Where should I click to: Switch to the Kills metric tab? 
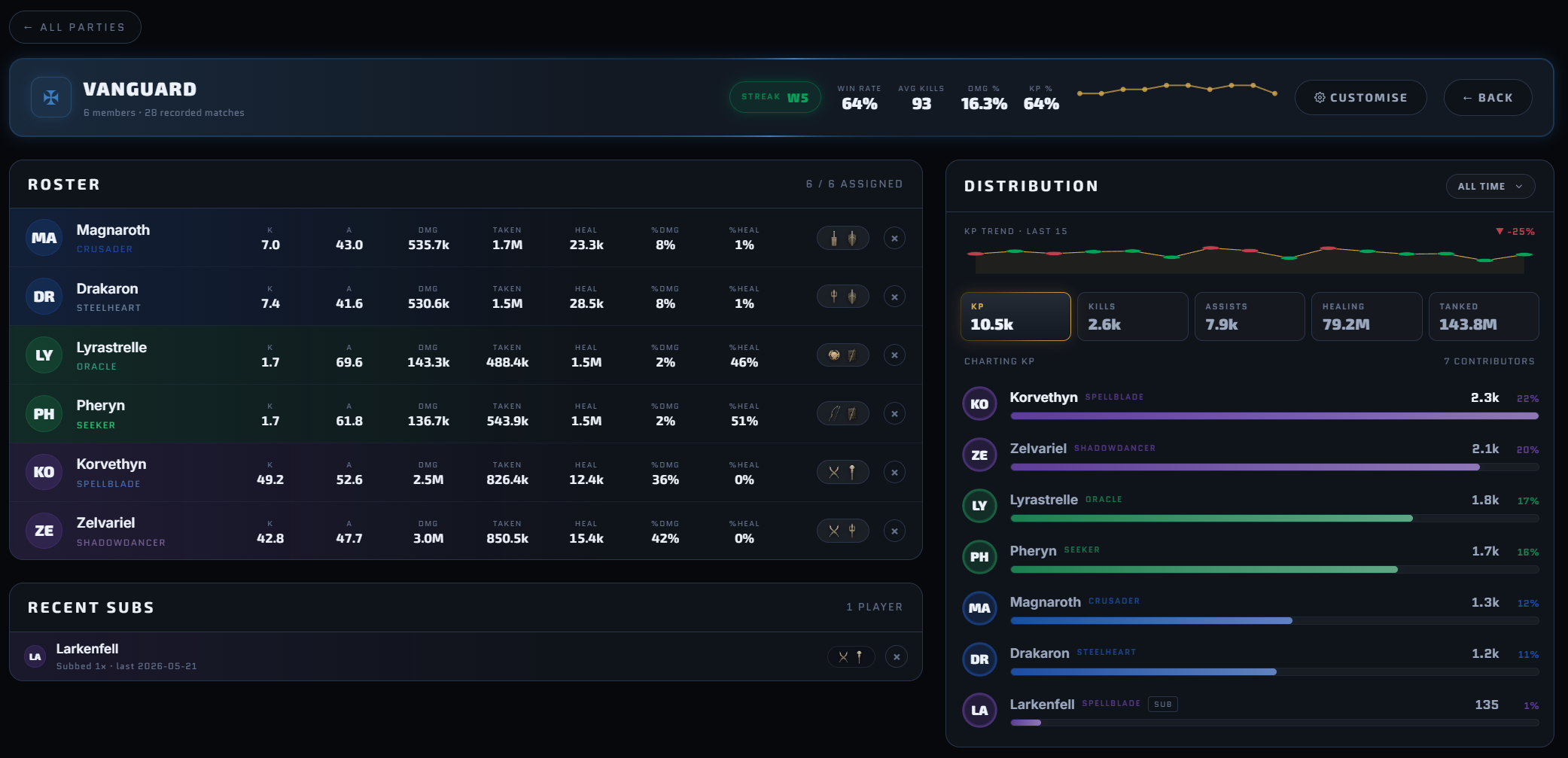pyautogui.click(x=1132, y=316)
